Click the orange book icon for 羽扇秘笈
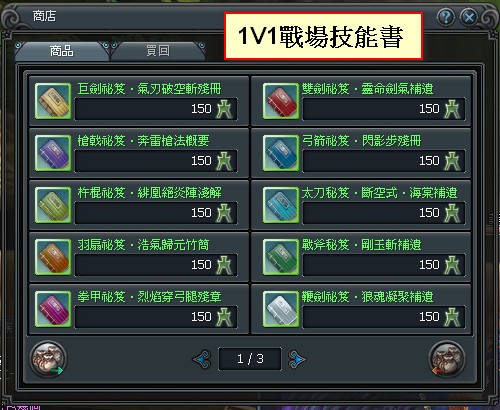The width and height of the screenshot is (500, 410). tap(53, 257)
